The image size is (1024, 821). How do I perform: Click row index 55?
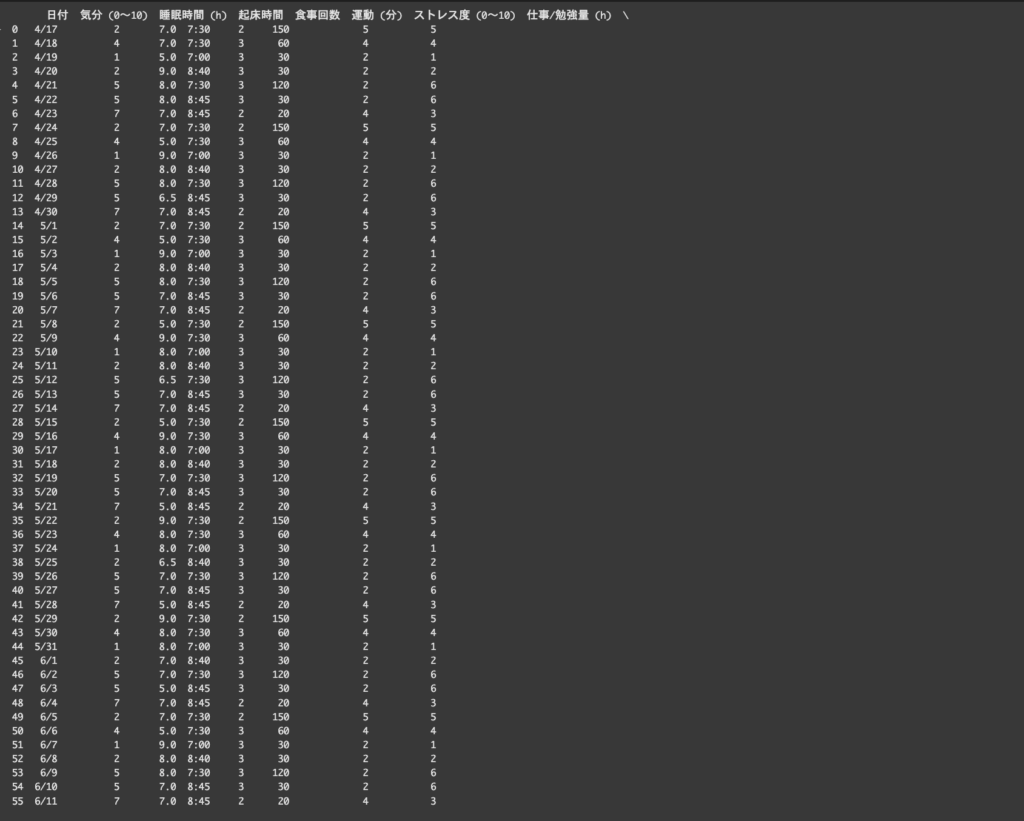tap(18, 801)
